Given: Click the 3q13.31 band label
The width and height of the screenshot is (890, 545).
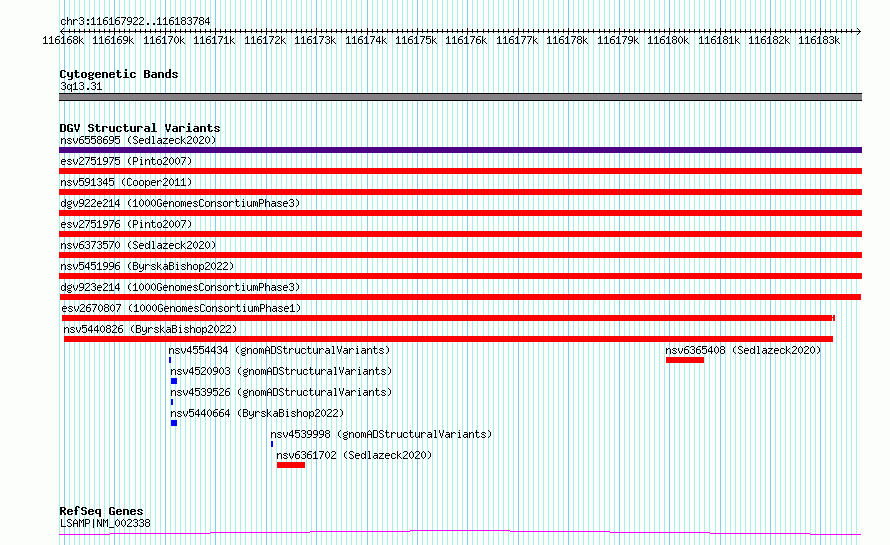Looking at the screenshot, I should coord(81,86).
